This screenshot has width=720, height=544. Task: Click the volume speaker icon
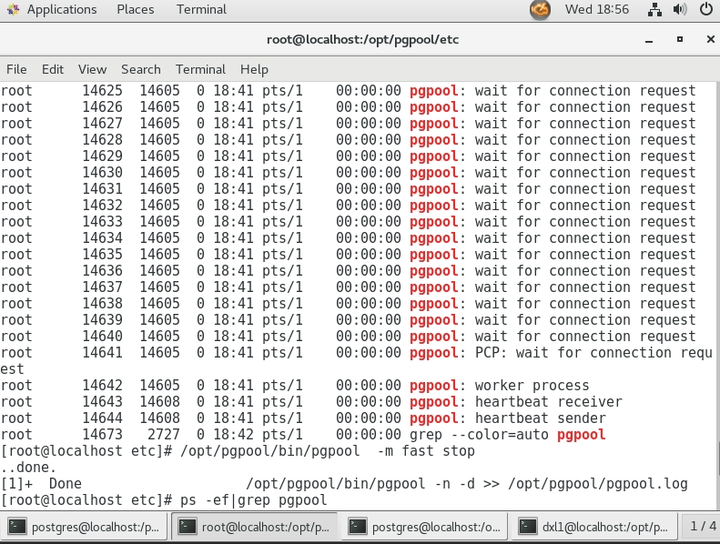680,10
